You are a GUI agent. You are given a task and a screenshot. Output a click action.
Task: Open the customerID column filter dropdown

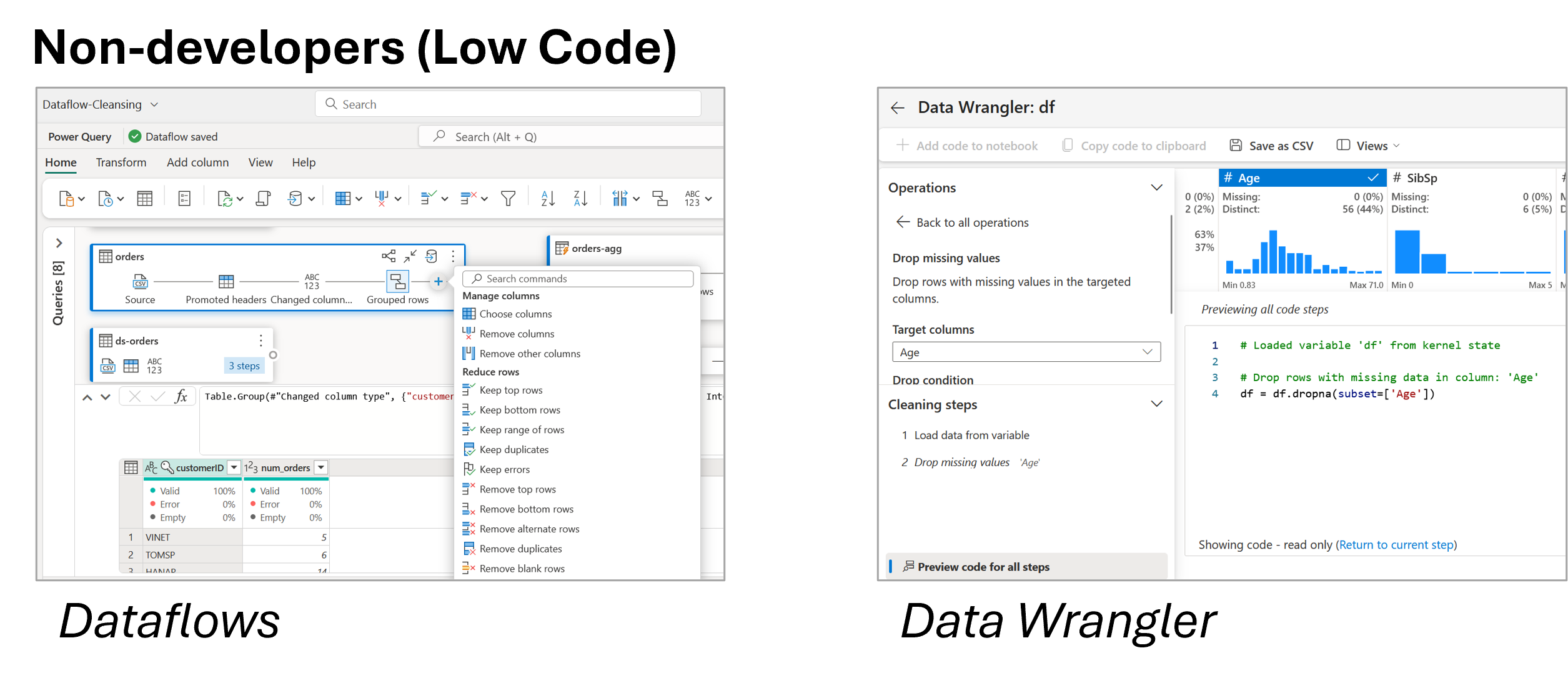click(x=234, y=467)
